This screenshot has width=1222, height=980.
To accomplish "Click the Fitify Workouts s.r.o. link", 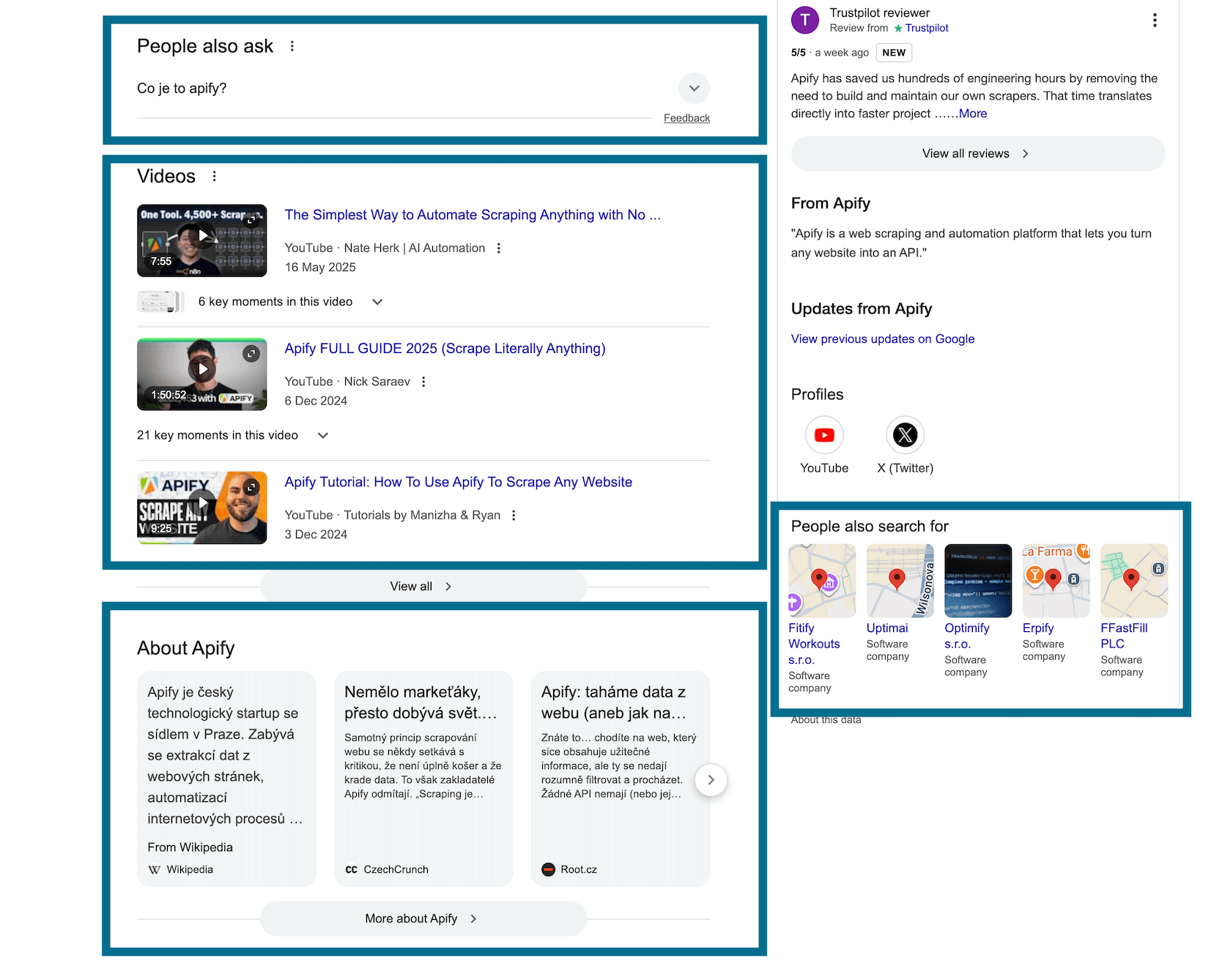I will 814,644.
